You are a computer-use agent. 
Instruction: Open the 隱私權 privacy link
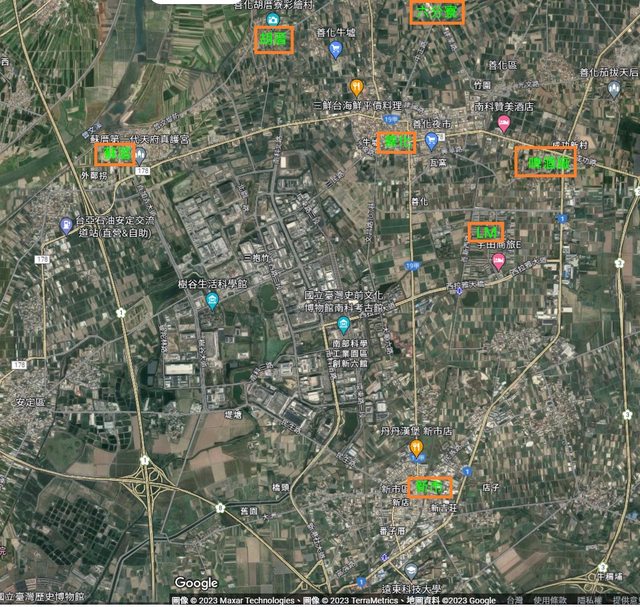tap(589, 601)
